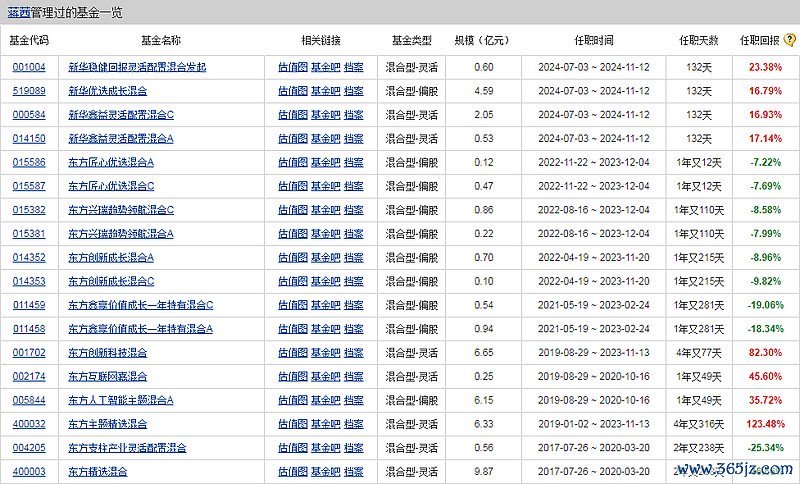The height and width of the screenshot is (484, 800).
Task: Open 东方创新成长混合A fund page
Action: pos(111,258)
